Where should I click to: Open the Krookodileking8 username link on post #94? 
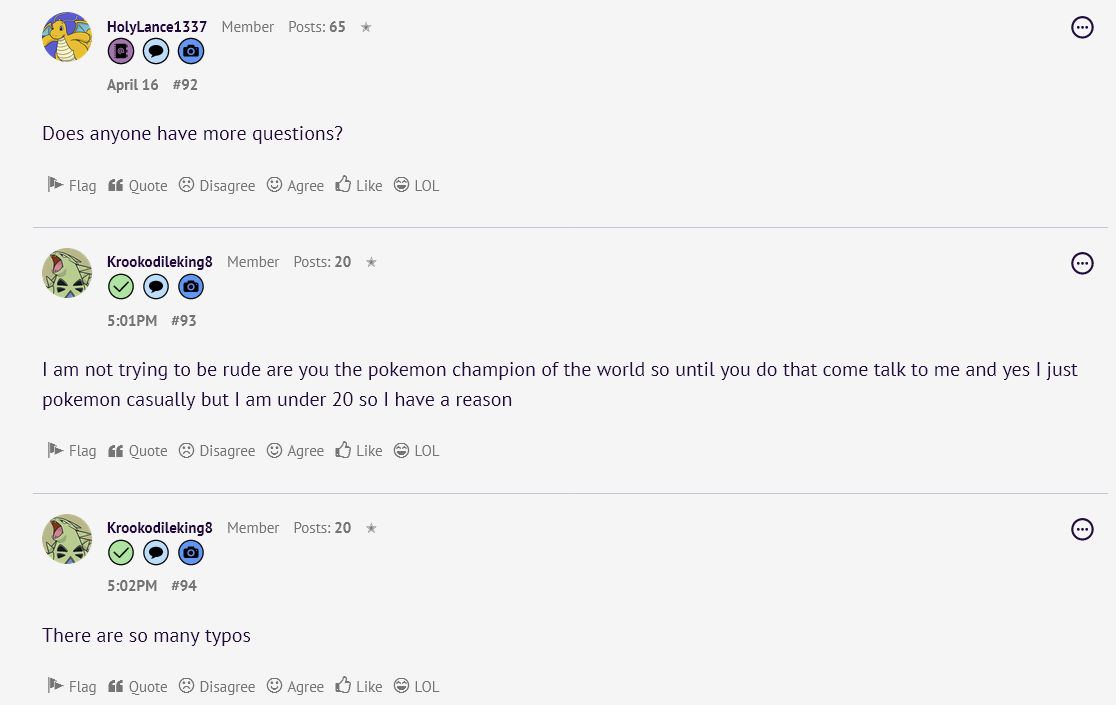tap(160, 528)
